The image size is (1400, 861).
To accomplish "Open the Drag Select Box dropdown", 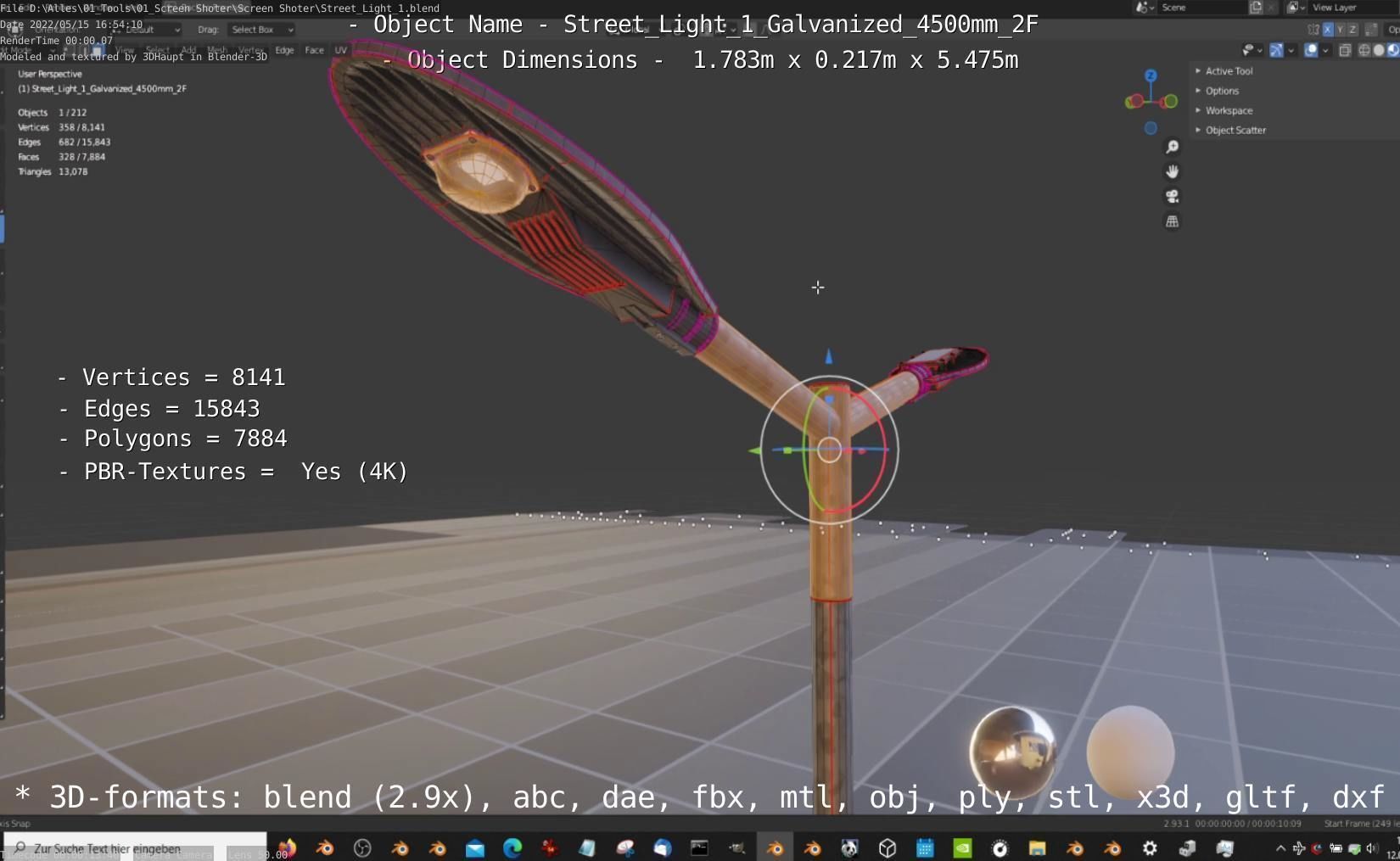I will (261, 29).
